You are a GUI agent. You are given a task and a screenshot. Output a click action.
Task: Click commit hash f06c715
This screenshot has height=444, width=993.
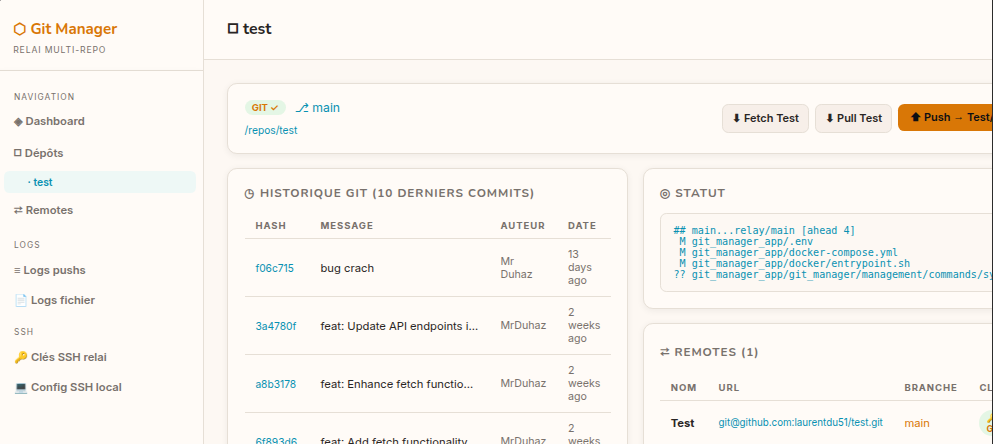[x=274, y=268]
